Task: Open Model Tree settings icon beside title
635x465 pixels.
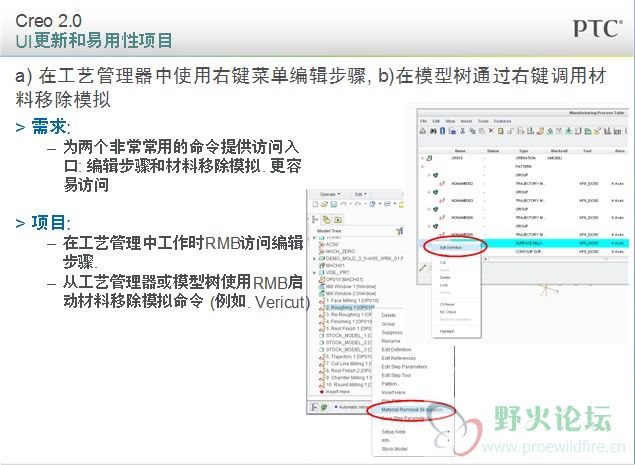Action: (x=399, y=231)
